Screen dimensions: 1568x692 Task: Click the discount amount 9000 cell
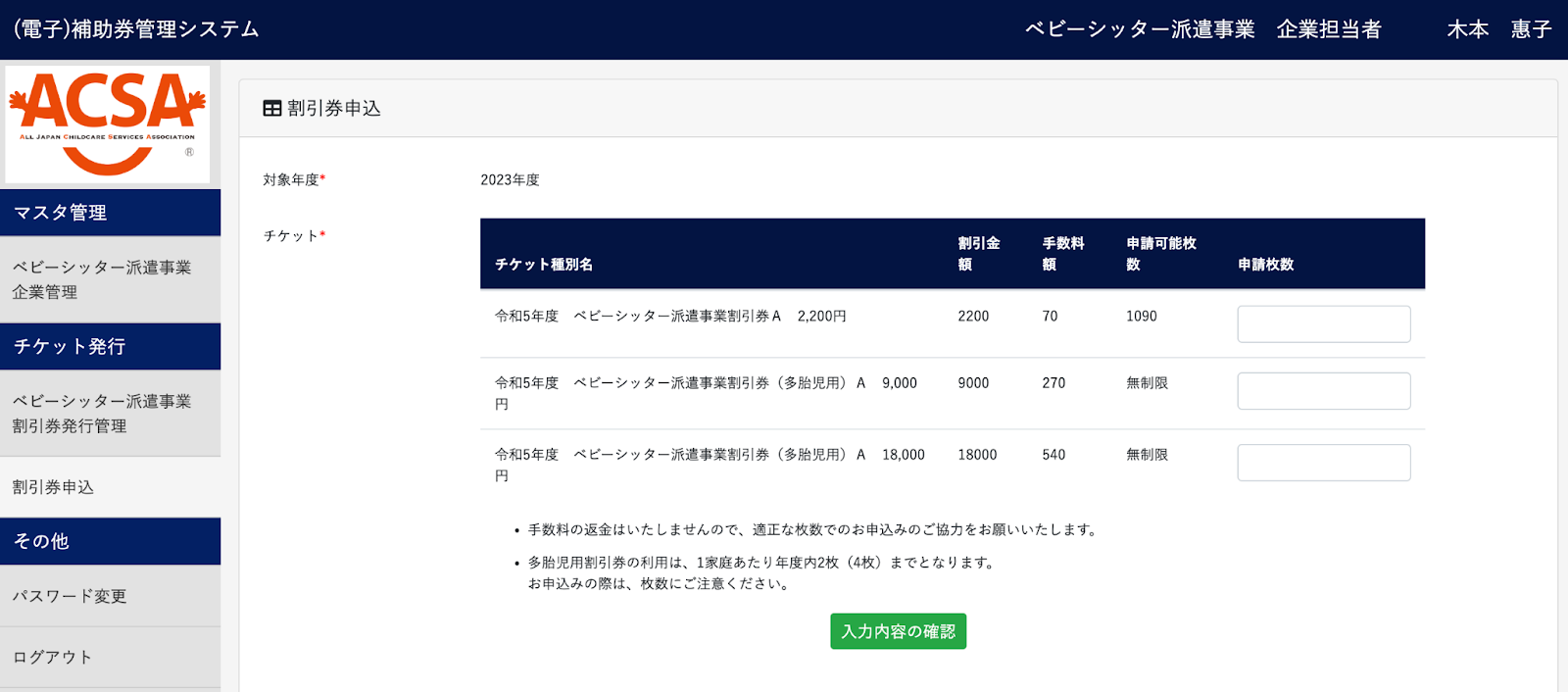click(973, 383)
